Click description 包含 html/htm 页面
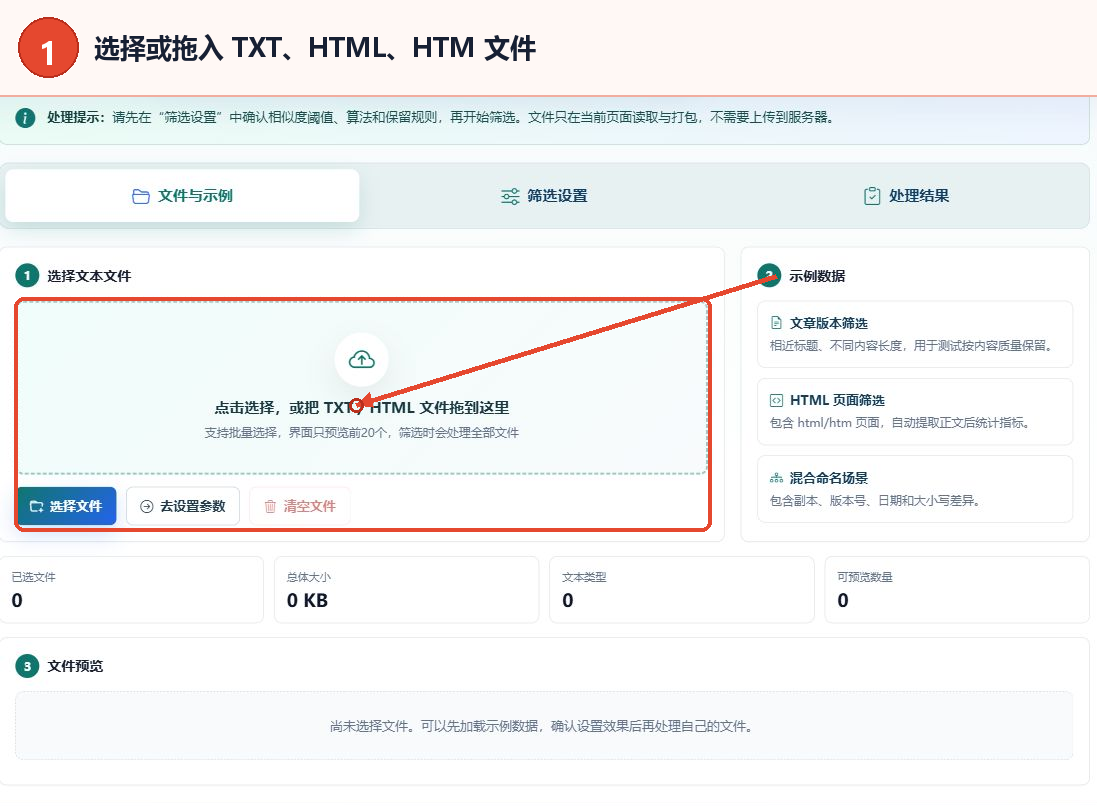Viewport: 1097px width, 806px height. coord(900,423)
